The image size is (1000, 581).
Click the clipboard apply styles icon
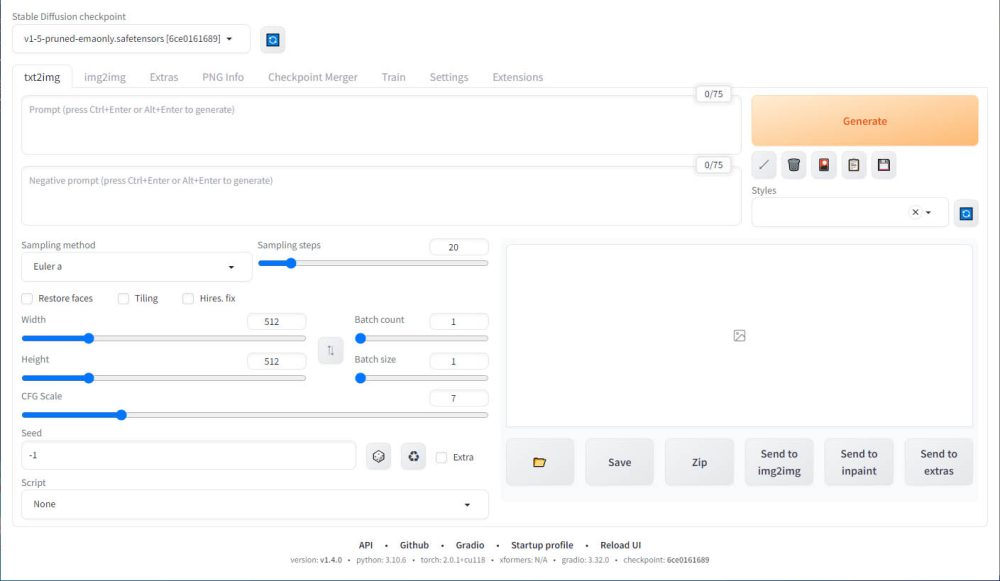tap(854, 165)
